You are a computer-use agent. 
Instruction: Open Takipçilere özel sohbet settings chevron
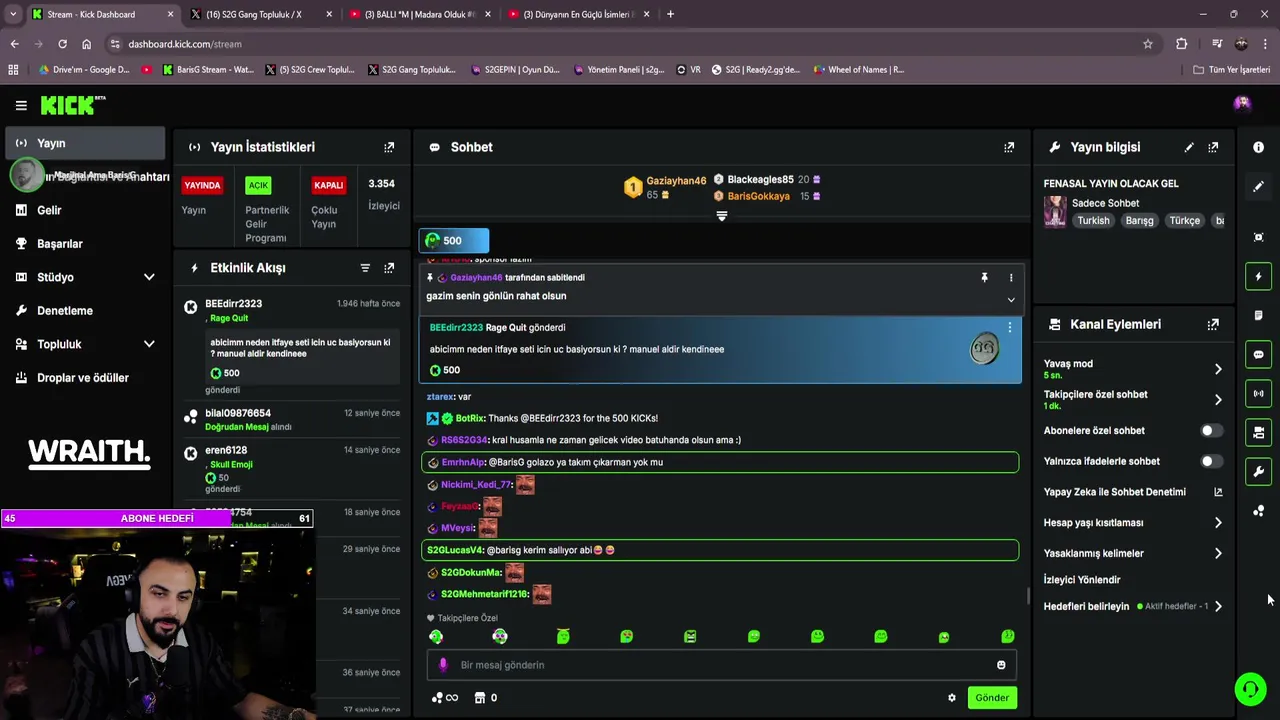pyautogui.click(x=1218, y=399)
